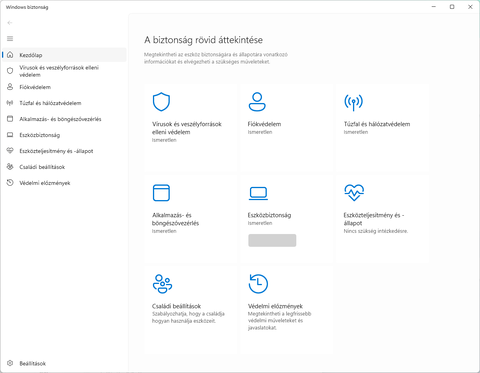Click the large firewall antenna icon
The height and width of the screenshot is (373, 480).
point(353,102)
